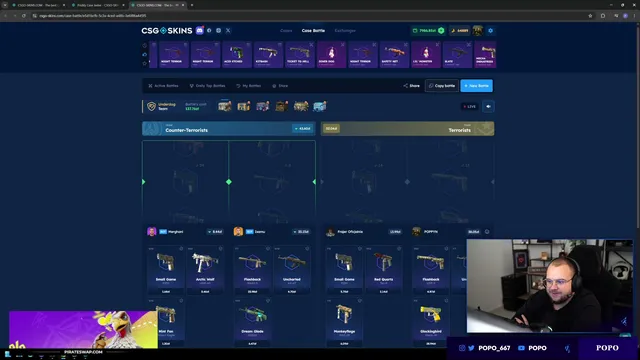Switch to the Daily Top Battles tab
This screenshot has width=640, height=360.
207,86
